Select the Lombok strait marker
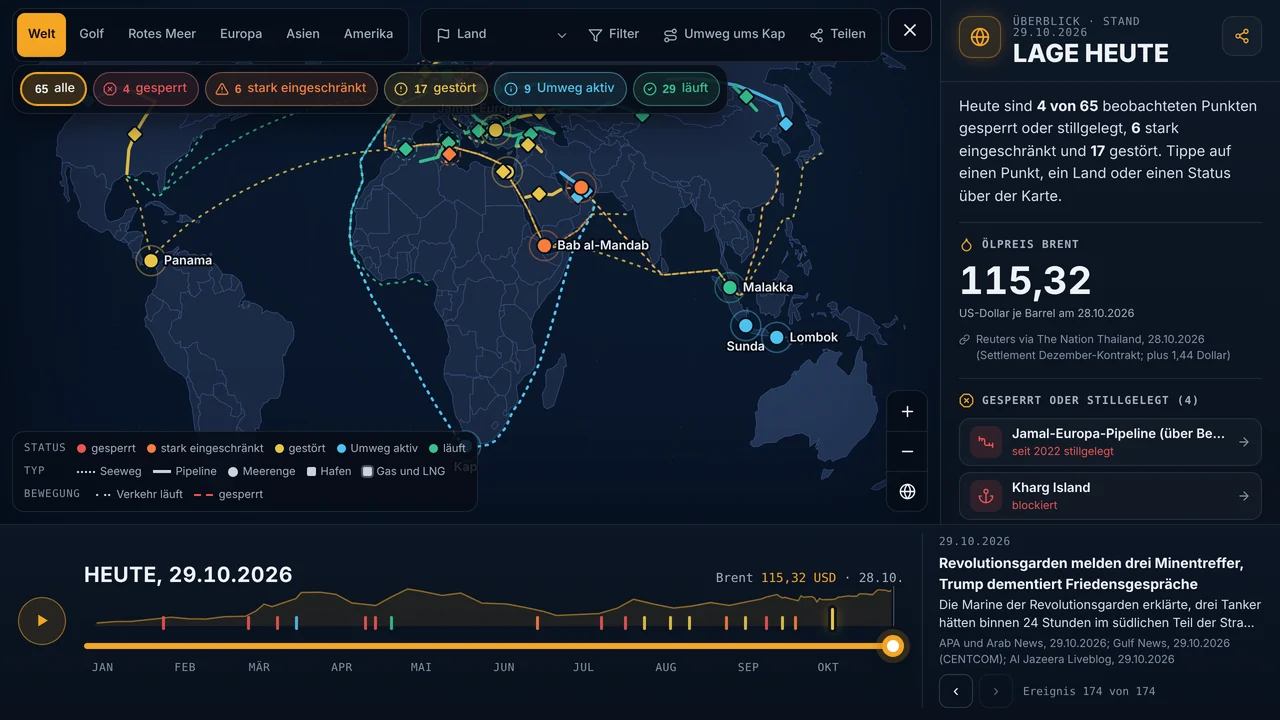 point(776,337)
